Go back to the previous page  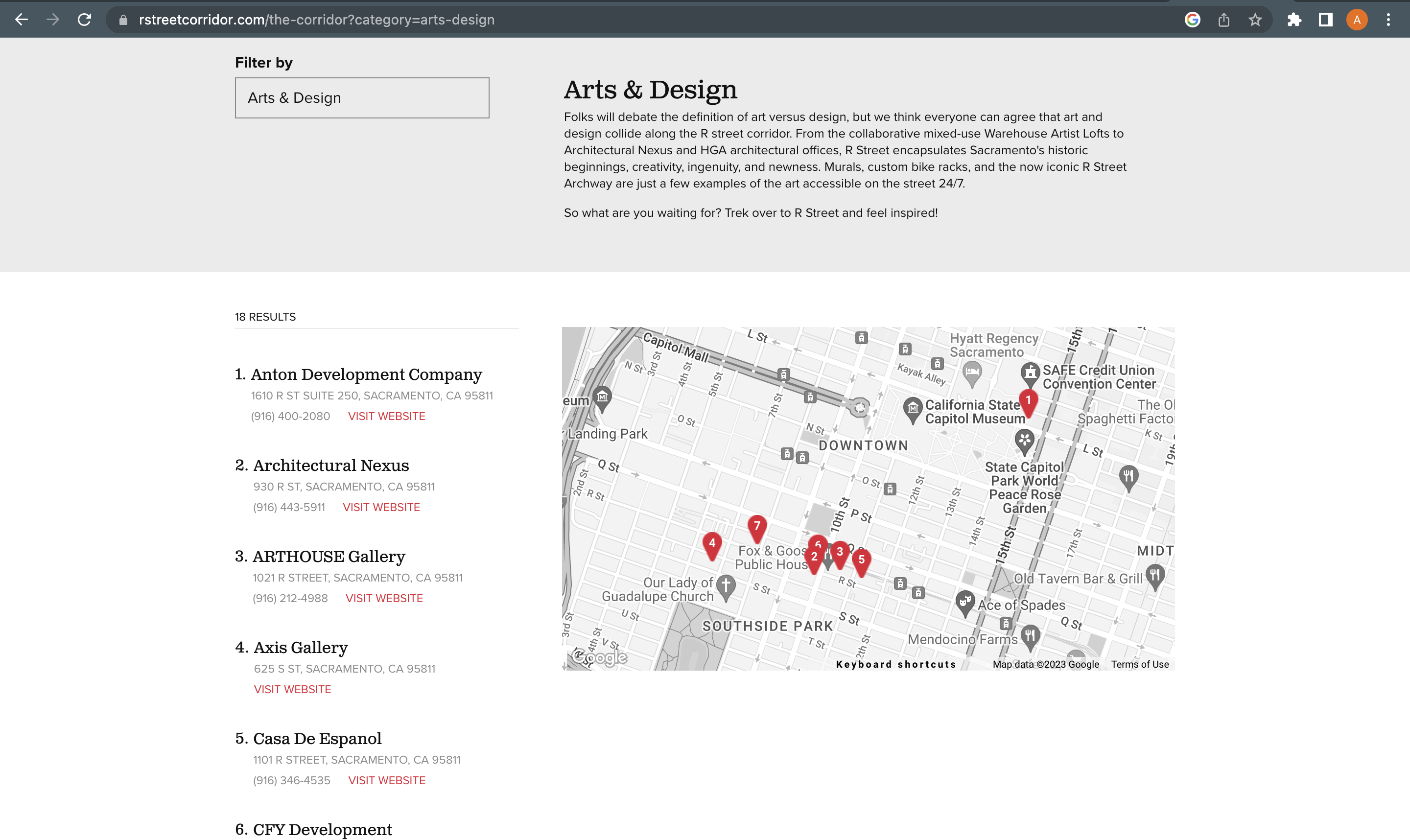point(22,20)
